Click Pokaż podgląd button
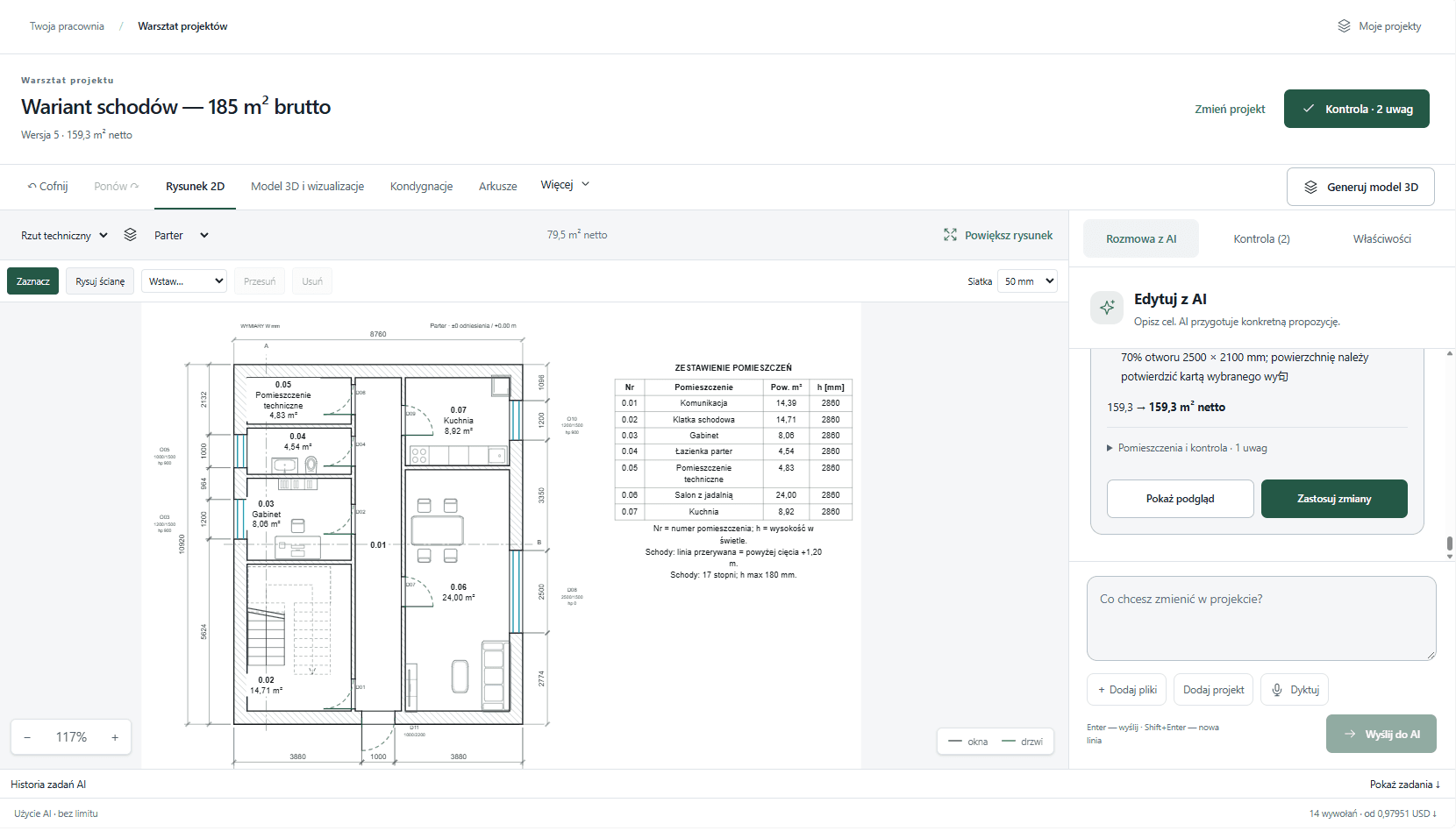Viewport: 1456px width, 831px height. (x=1180, y=499)
